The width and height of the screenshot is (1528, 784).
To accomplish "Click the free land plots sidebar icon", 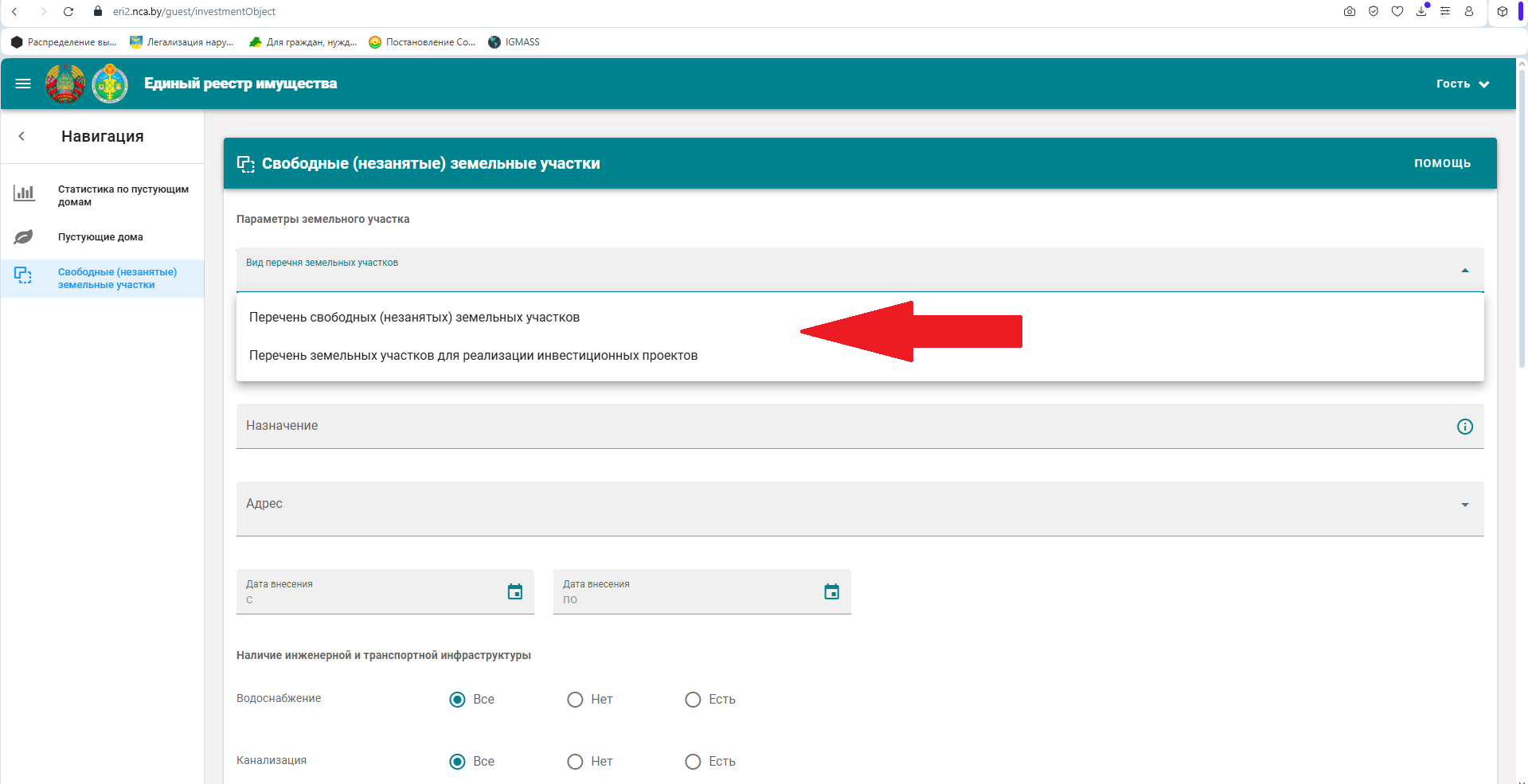I will pyautogui.click(x=23, y=275).
